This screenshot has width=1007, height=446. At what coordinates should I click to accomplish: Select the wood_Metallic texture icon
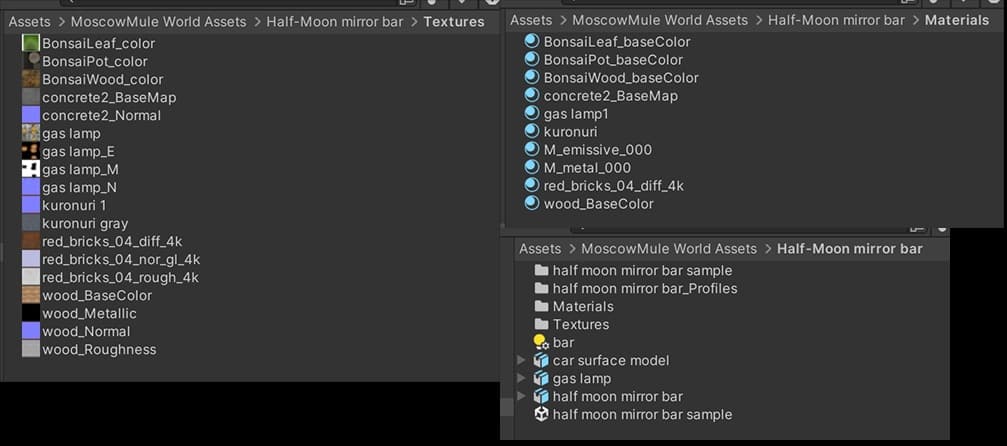point(31,313)
